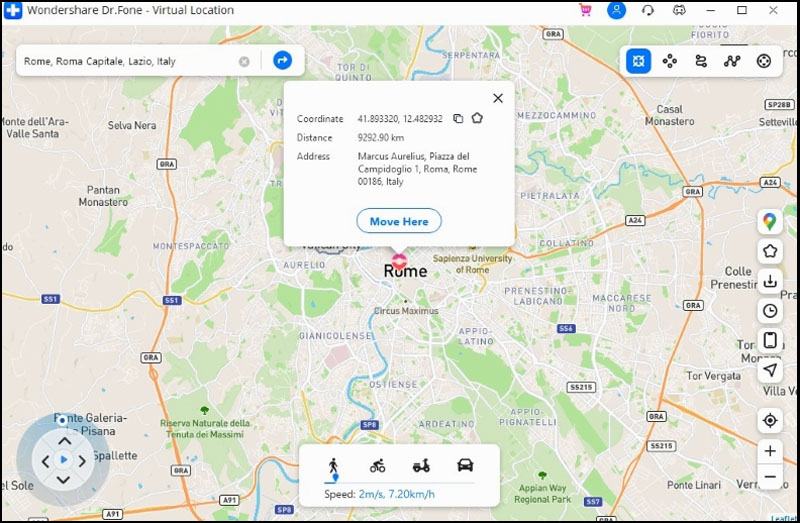Select the One-Stop Route mode
Screen dimensions: 800x523
(701, 61)
